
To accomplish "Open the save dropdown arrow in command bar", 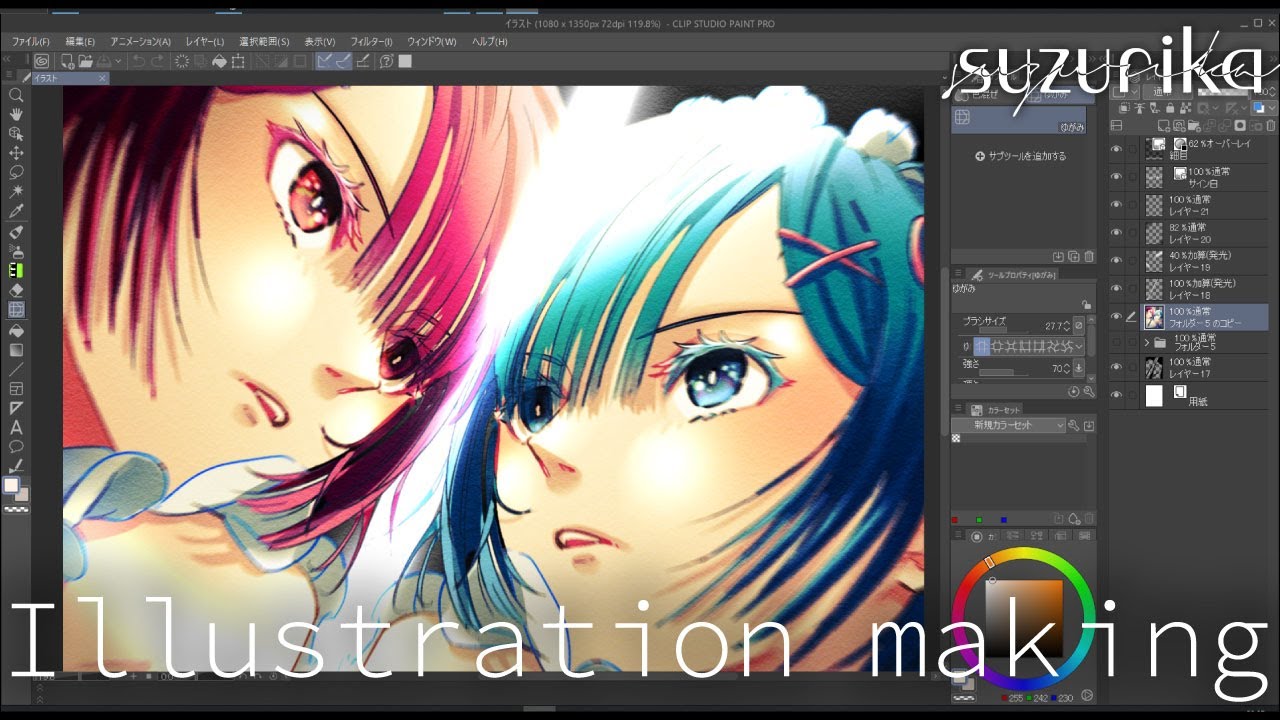I will [119, 61].
